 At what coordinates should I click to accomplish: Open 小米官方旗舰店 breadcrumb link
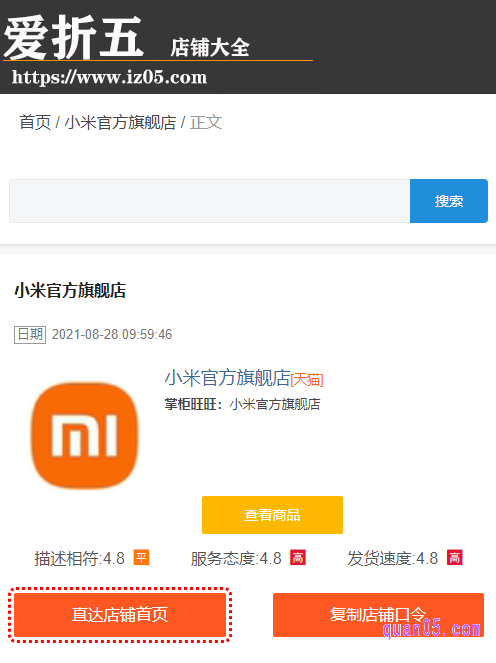pyautogui.click(x=121, y=123)
